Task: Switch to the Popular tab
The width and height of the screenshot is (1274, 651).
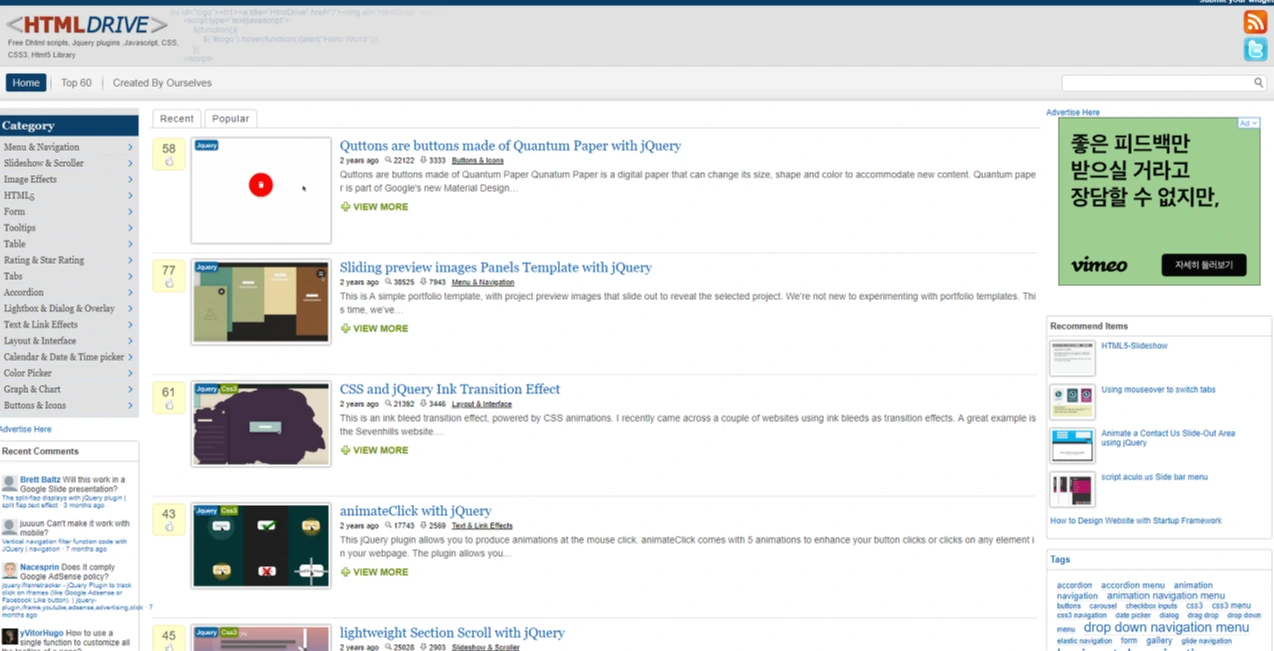Action: tap(230, 118)
